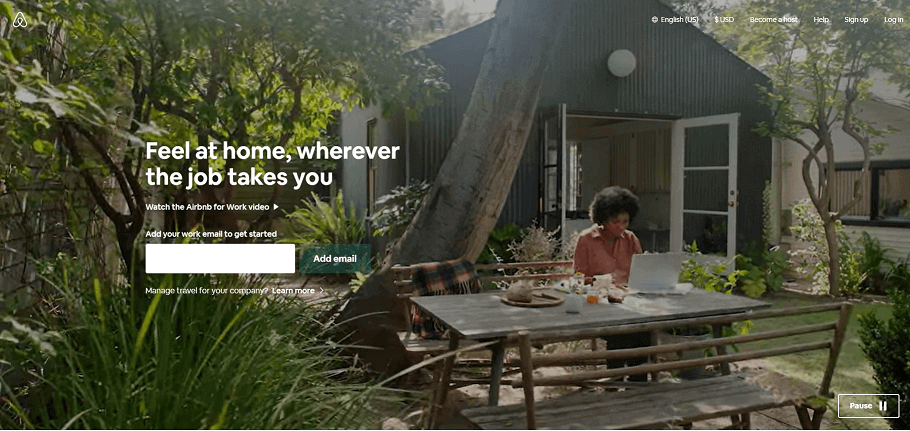The image size is (910, 431).
Task: Click the globe language icon
Action: click(655, 20)
